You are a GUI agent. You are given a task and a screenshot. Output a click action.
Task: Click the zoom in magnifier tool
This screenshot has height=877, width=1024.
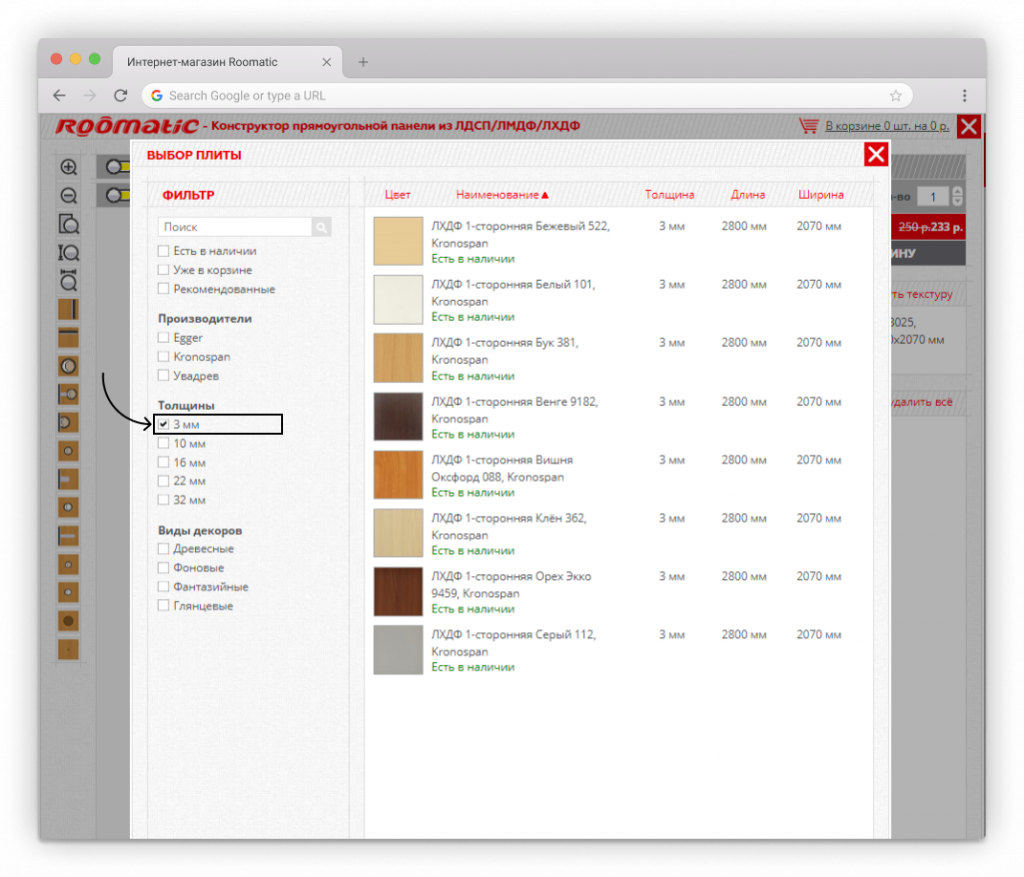[x=68, y=167]
